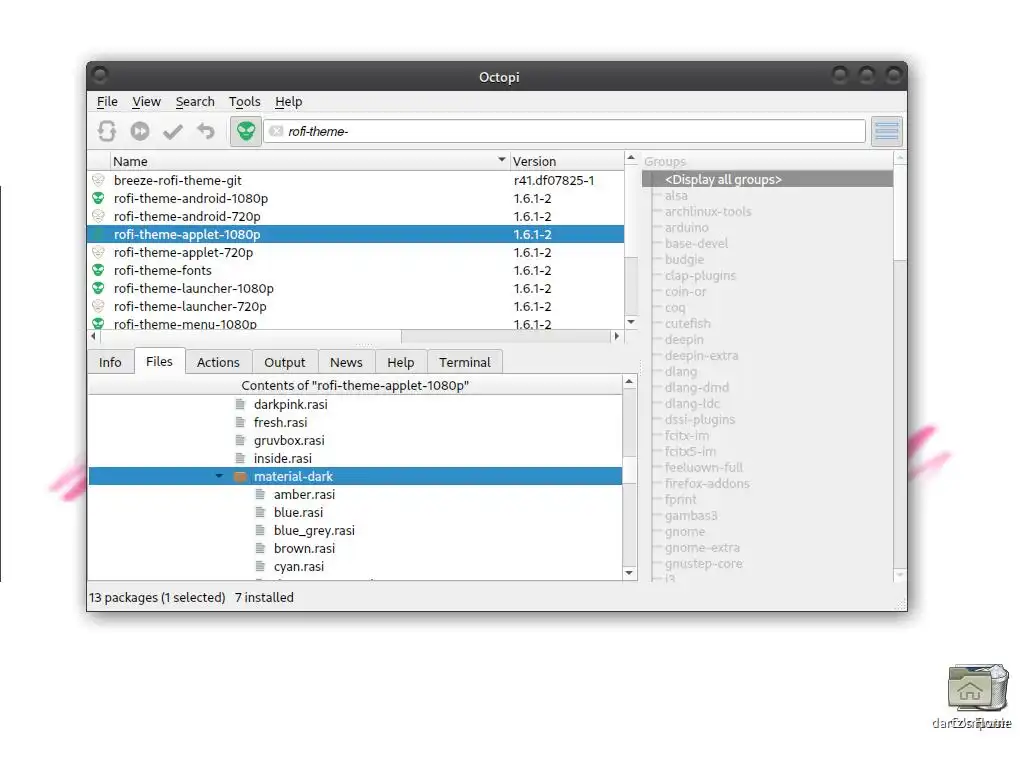
Task: Open the Search menu
Action: coord(195,101)
